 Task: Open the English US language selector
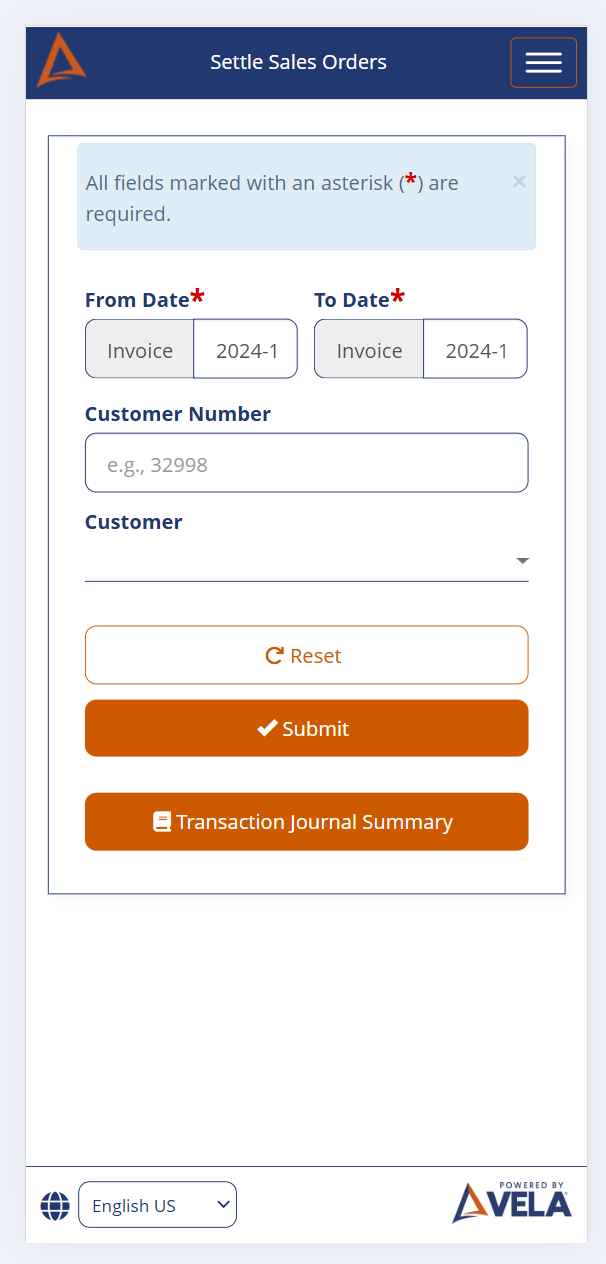tap(157, 1205)
